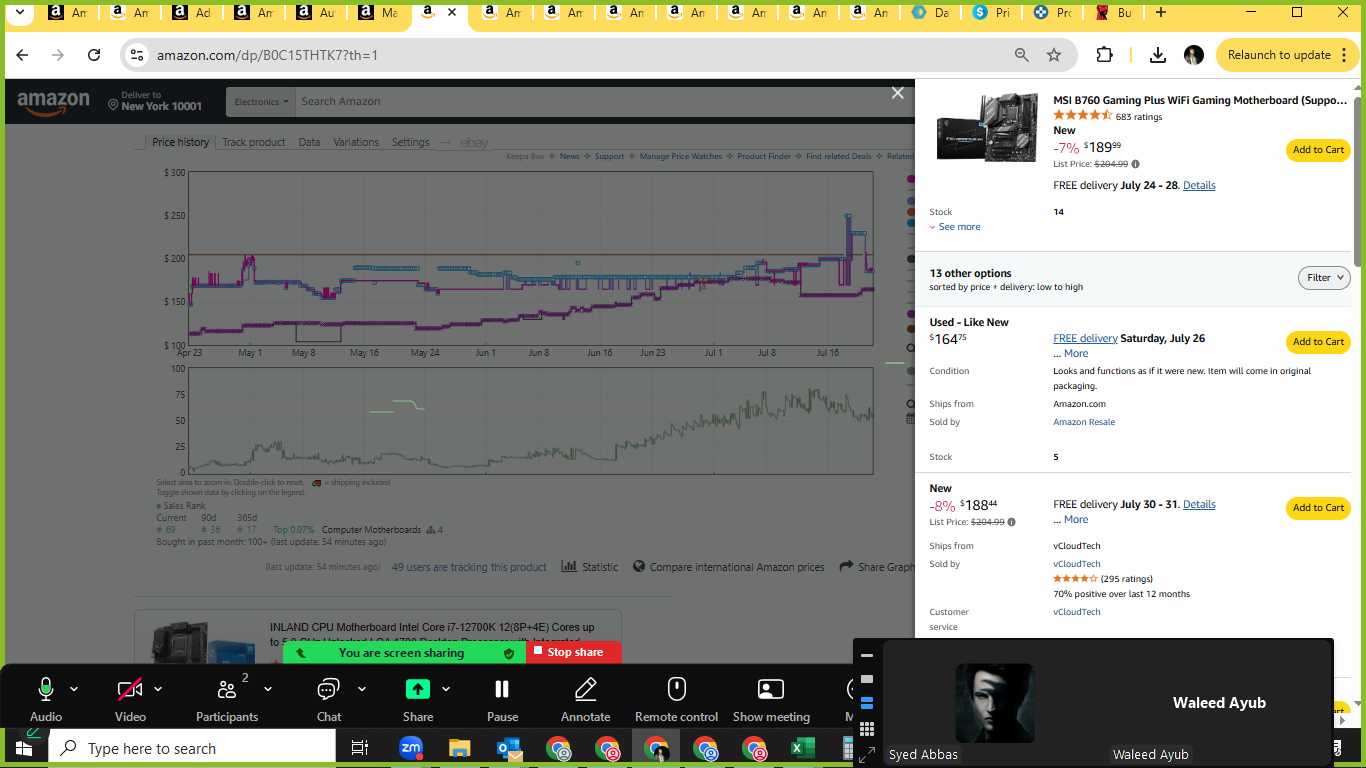Switch Zoom video panel to grid view
Screen dimensions: 1366x768
pos(867,729)
